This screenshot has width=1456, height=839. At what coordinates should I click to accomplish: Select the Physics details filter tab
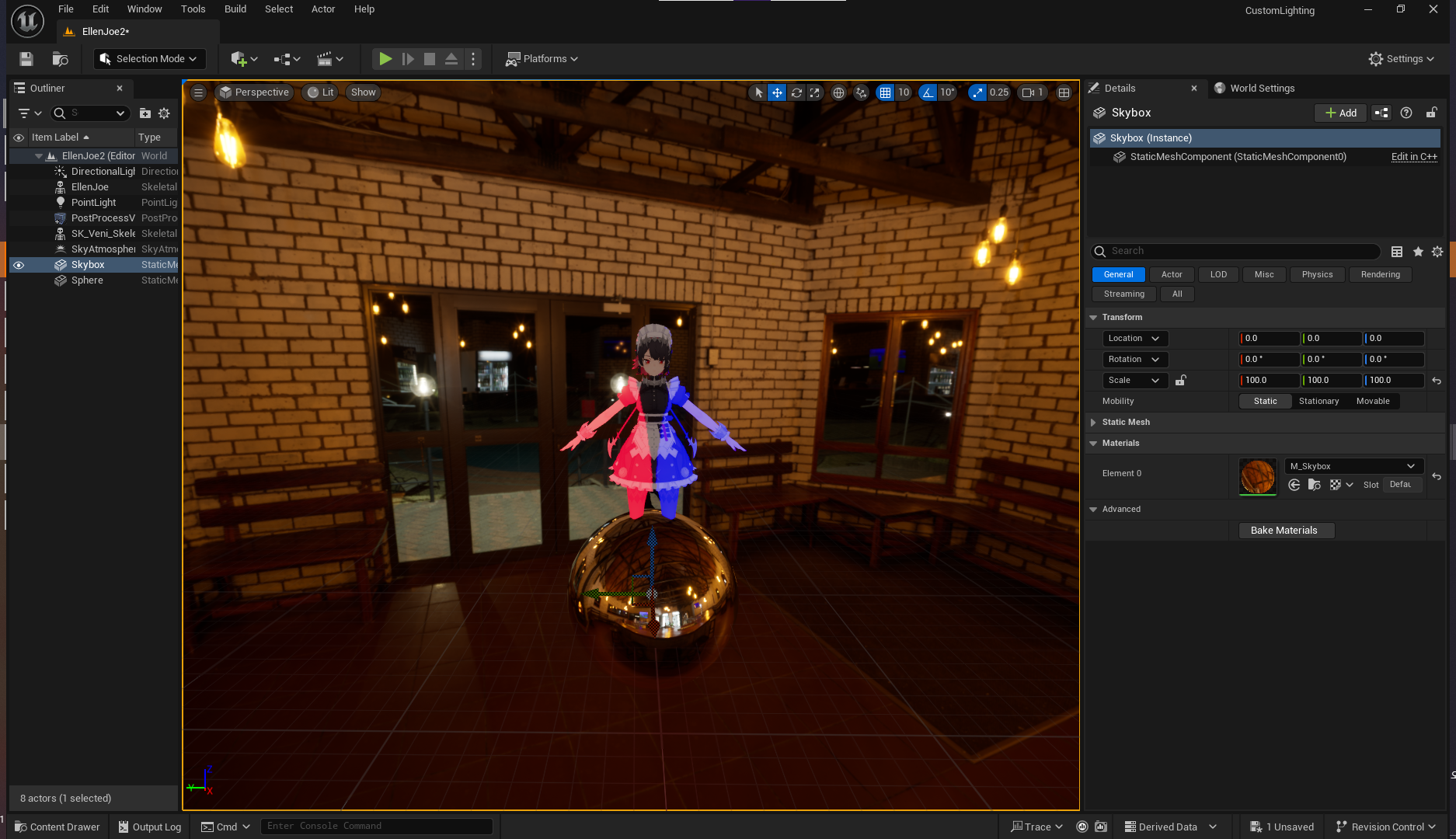coord(1318,274)
